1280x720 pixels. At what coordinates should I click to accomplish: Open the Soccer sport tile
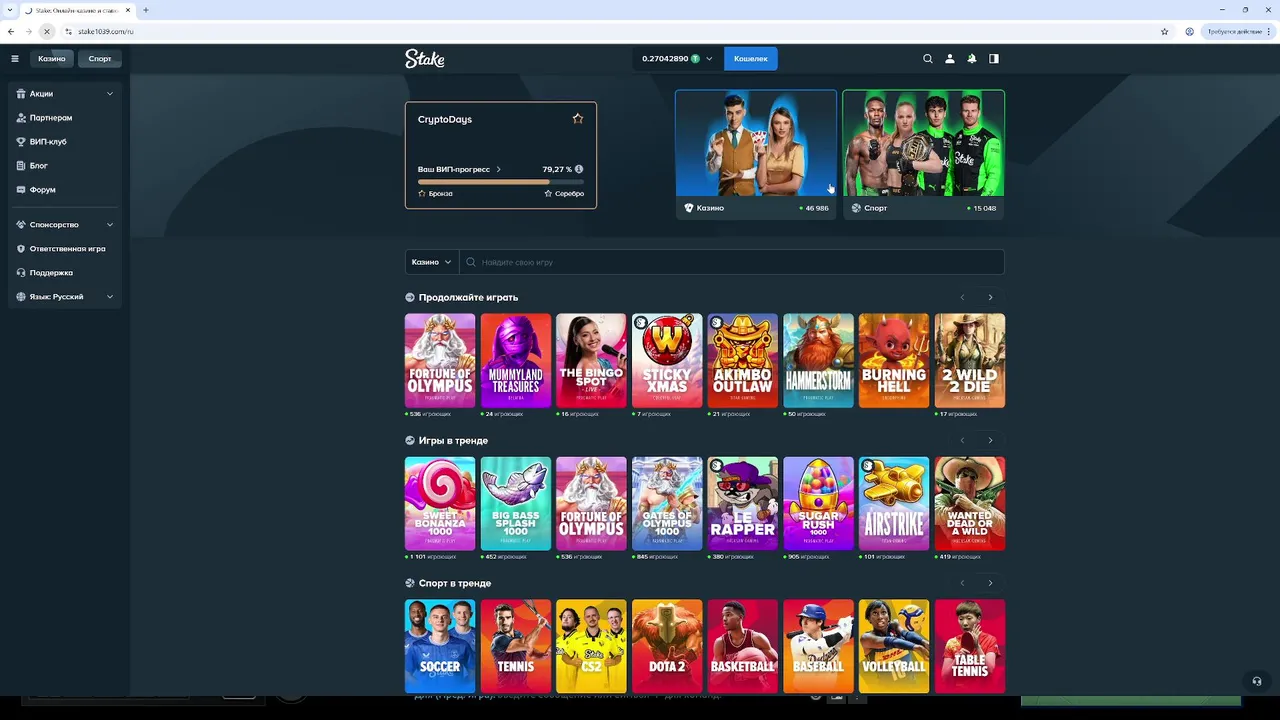pos(440,647)
